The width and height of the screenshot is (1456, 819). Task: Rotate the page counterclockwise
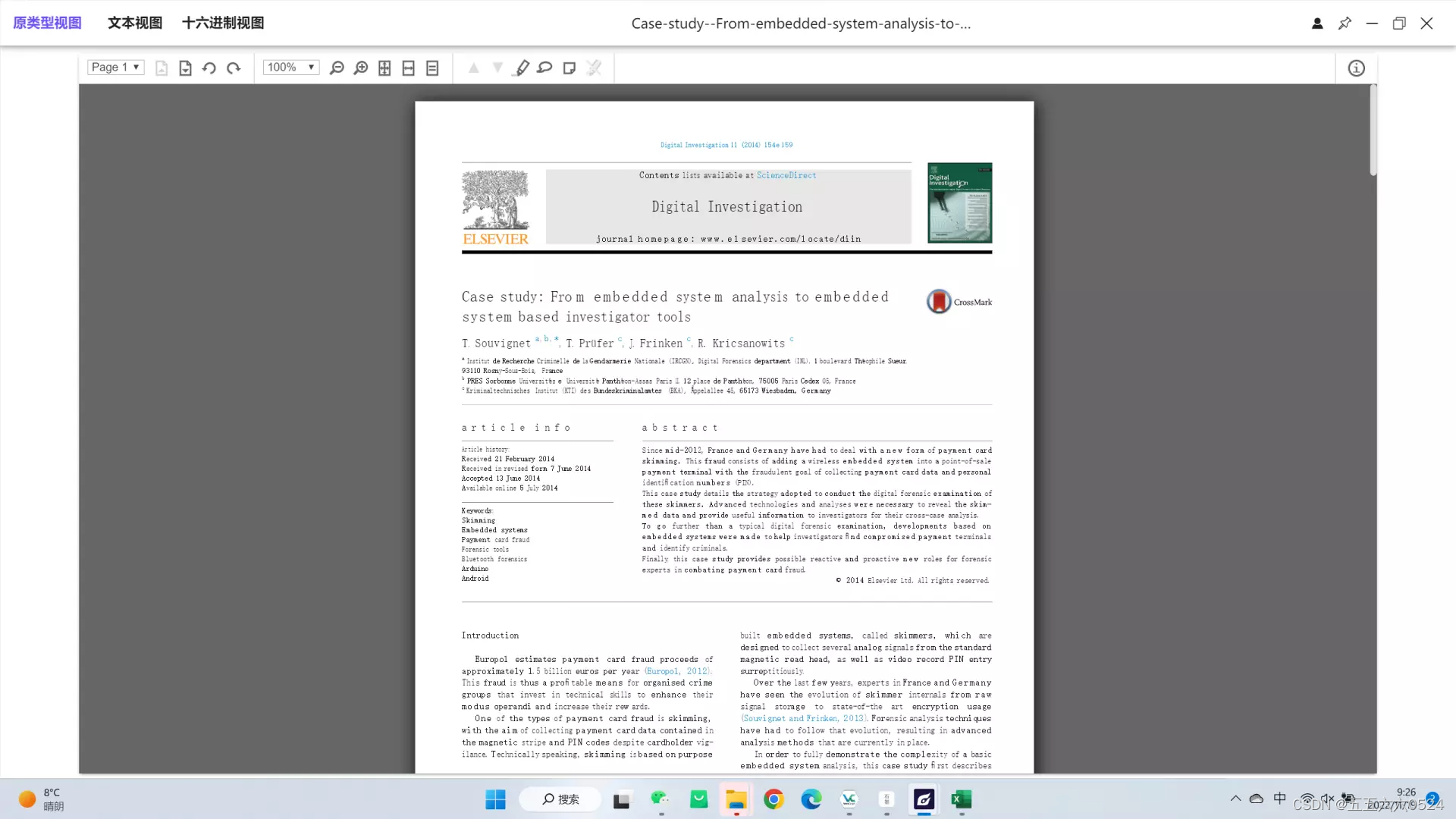point(209,68)
